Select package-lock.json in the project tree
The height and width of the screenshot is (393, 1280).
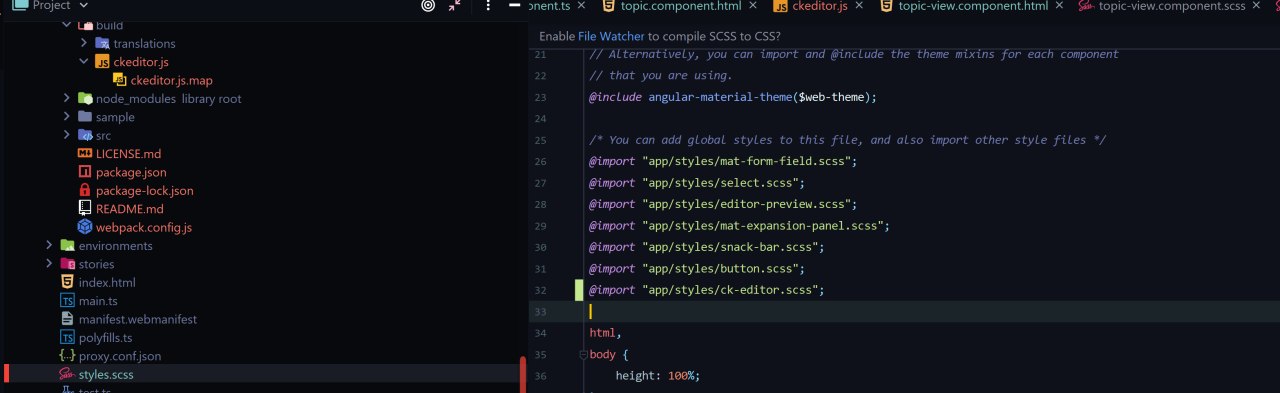tap(145, 190)
